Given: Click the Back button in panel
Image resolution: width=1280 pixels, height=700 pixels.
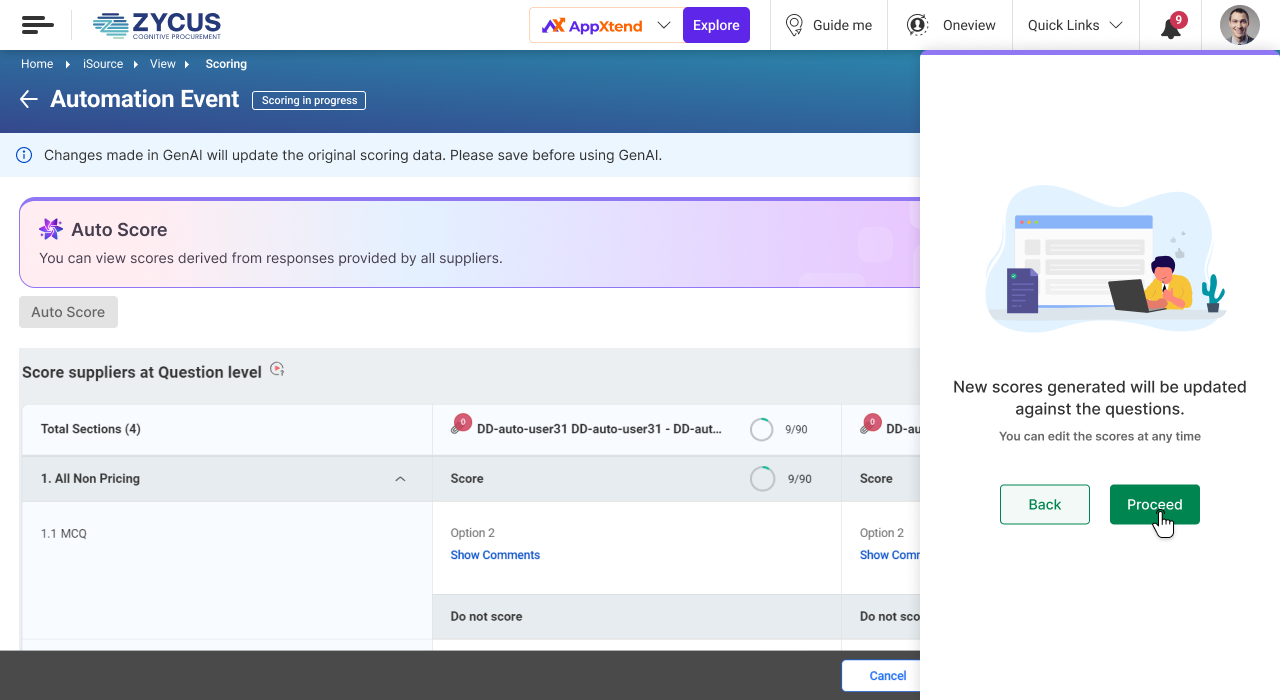Looking at the screenshot, I should (1044, 504).
